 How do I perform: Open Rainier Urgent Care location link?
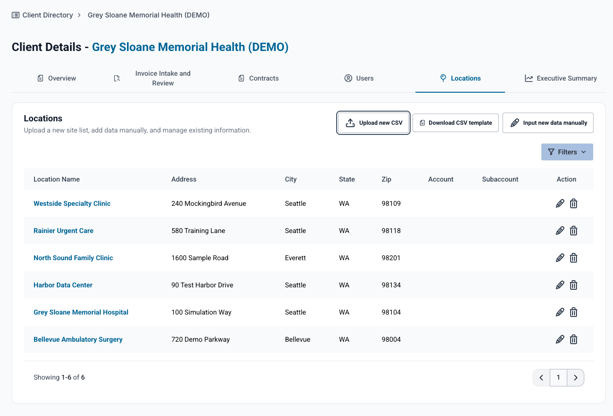(63, 231)
